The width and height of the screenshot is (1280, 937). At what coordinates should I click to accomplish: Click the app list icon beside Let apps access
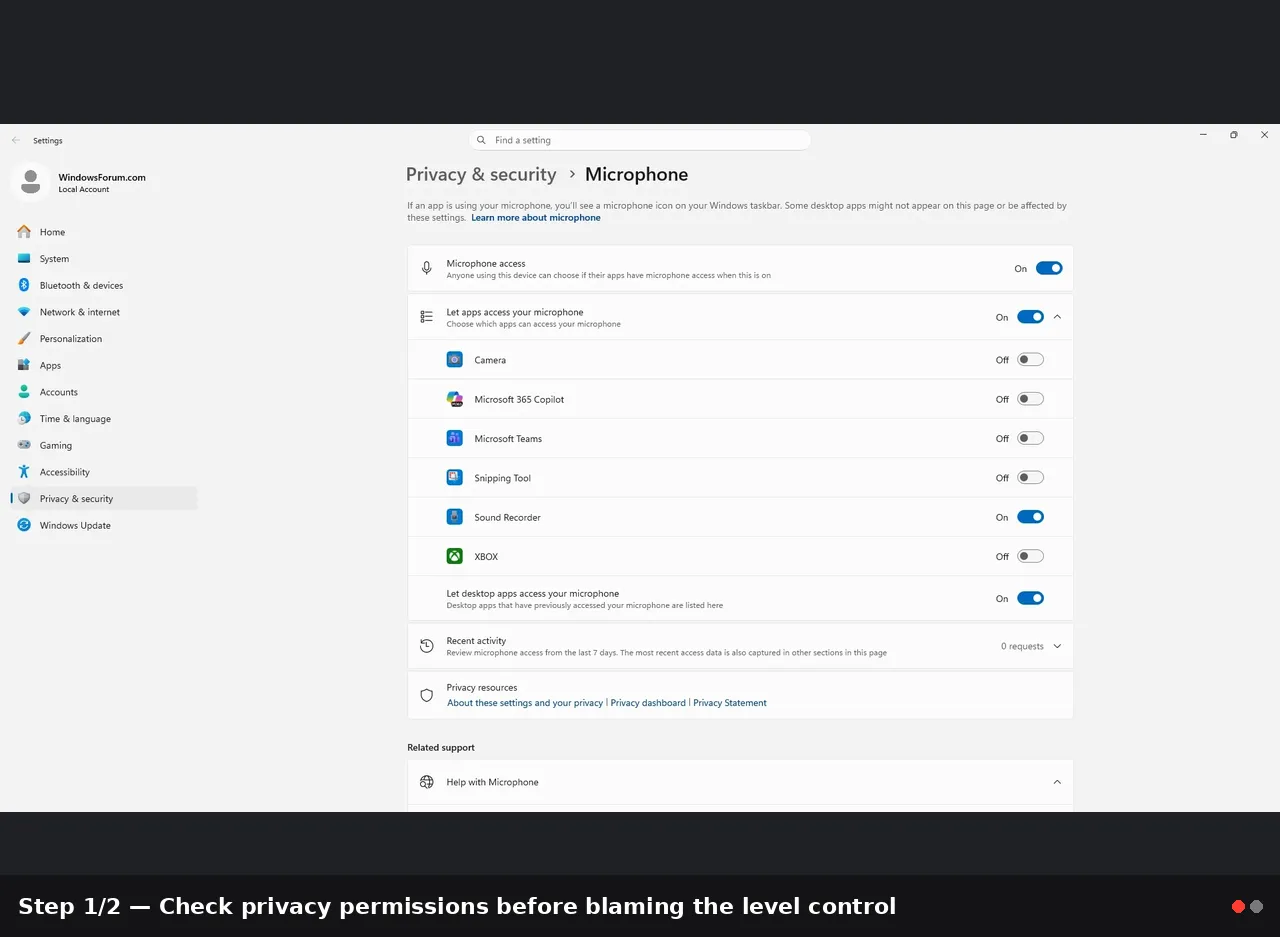pyautogui.click(x=427, y=317)
